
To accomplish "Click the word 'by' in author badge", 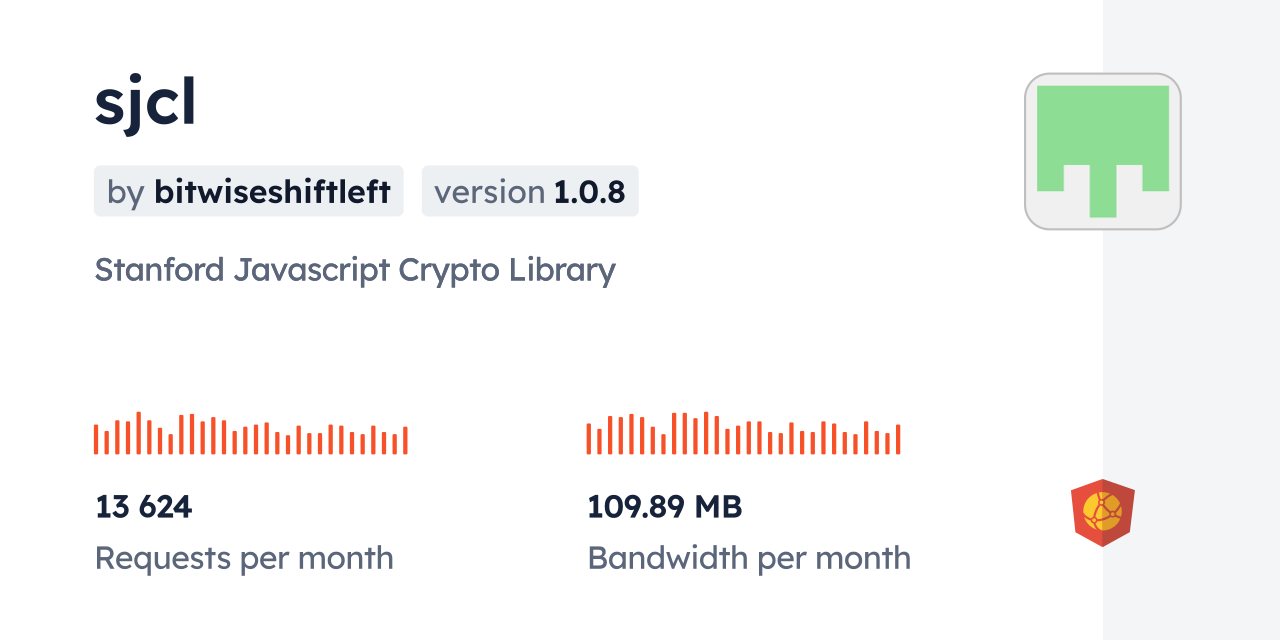I will click(126, 192).
